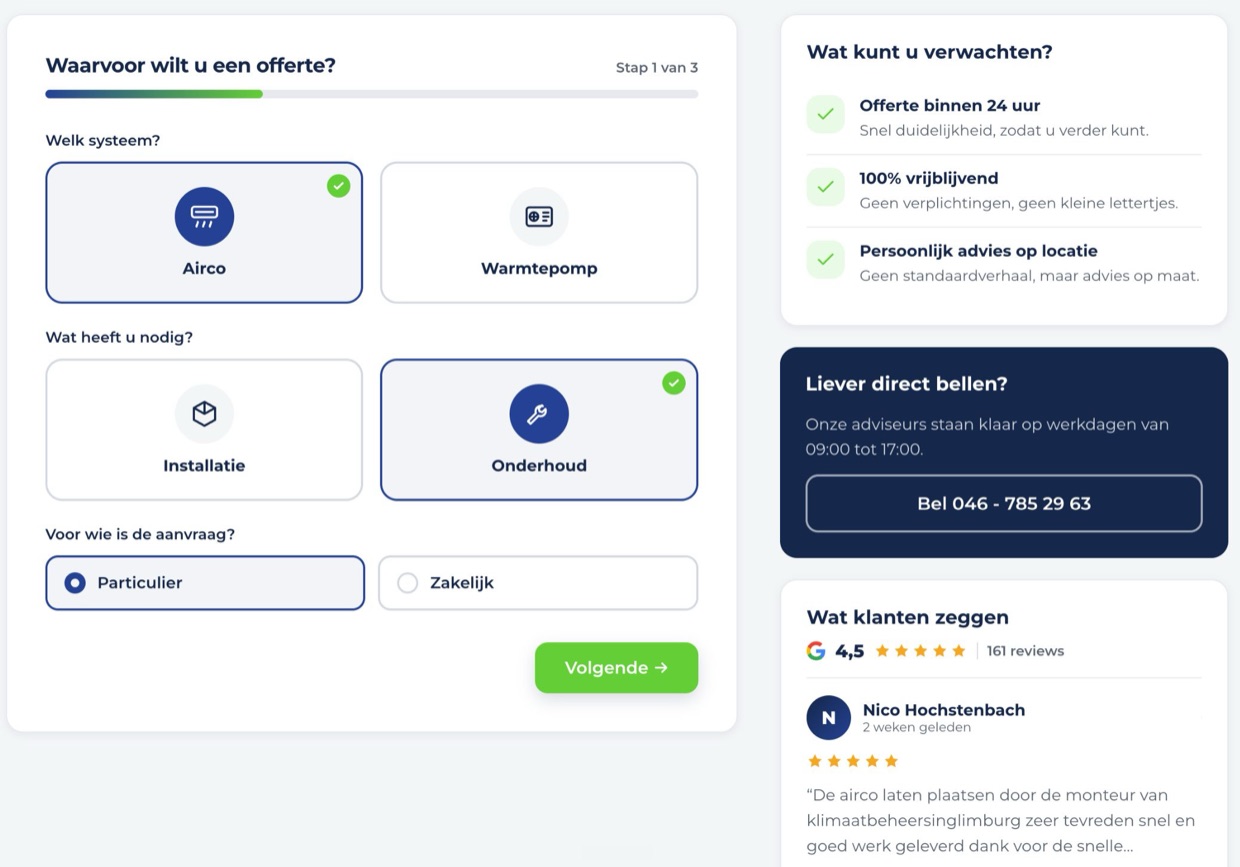
Task: Click the five-star rating next to 4,5
Action: [x=920, y=651]
